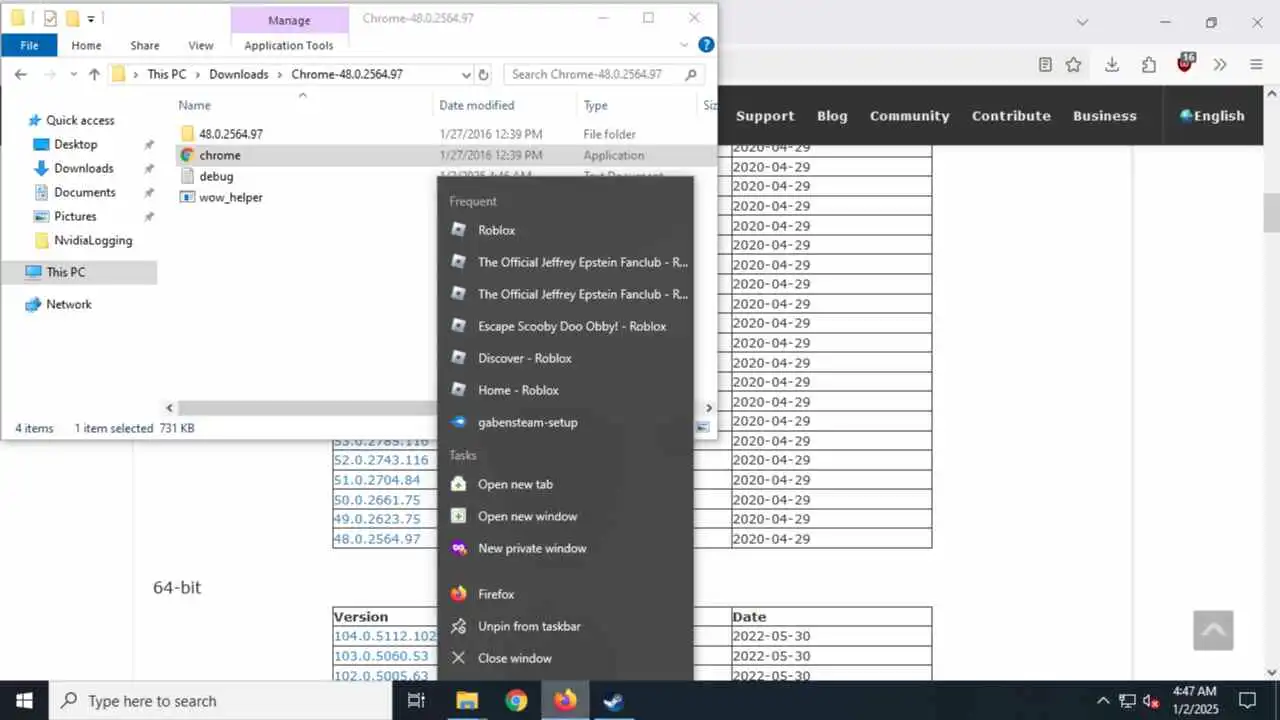The width and height of the screenshot is (1280, 720).
Task: Click the Firefox taskbar icon
Action: 565,701
